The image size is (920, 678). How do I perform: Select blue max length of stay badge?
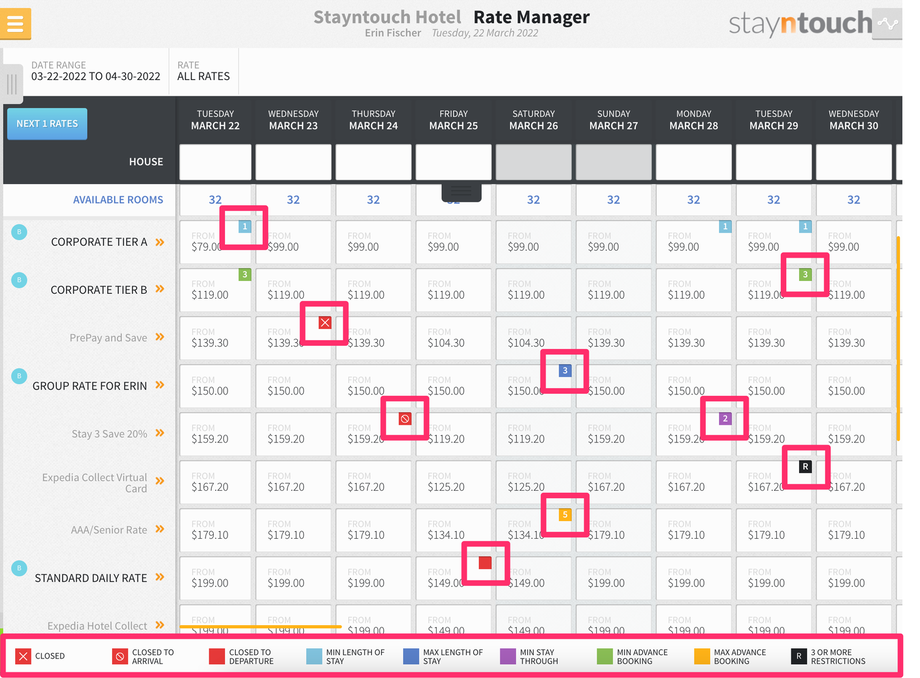pos(565,371)
